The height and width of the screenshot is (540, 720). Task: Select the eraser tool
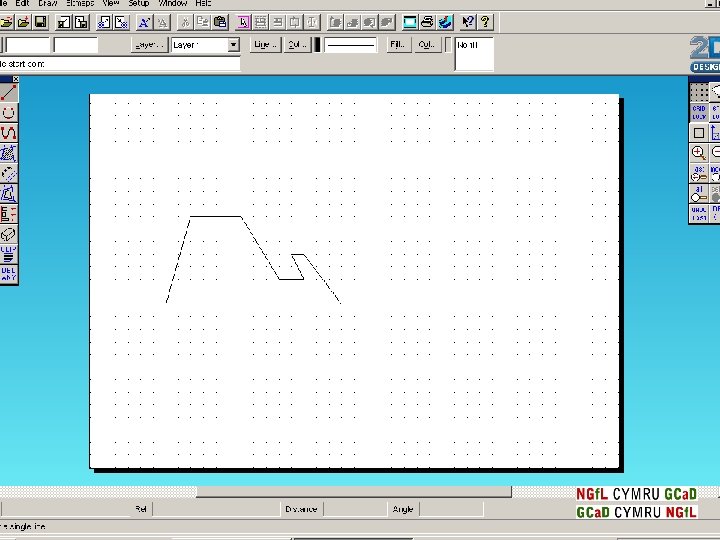tap(9, 234)
